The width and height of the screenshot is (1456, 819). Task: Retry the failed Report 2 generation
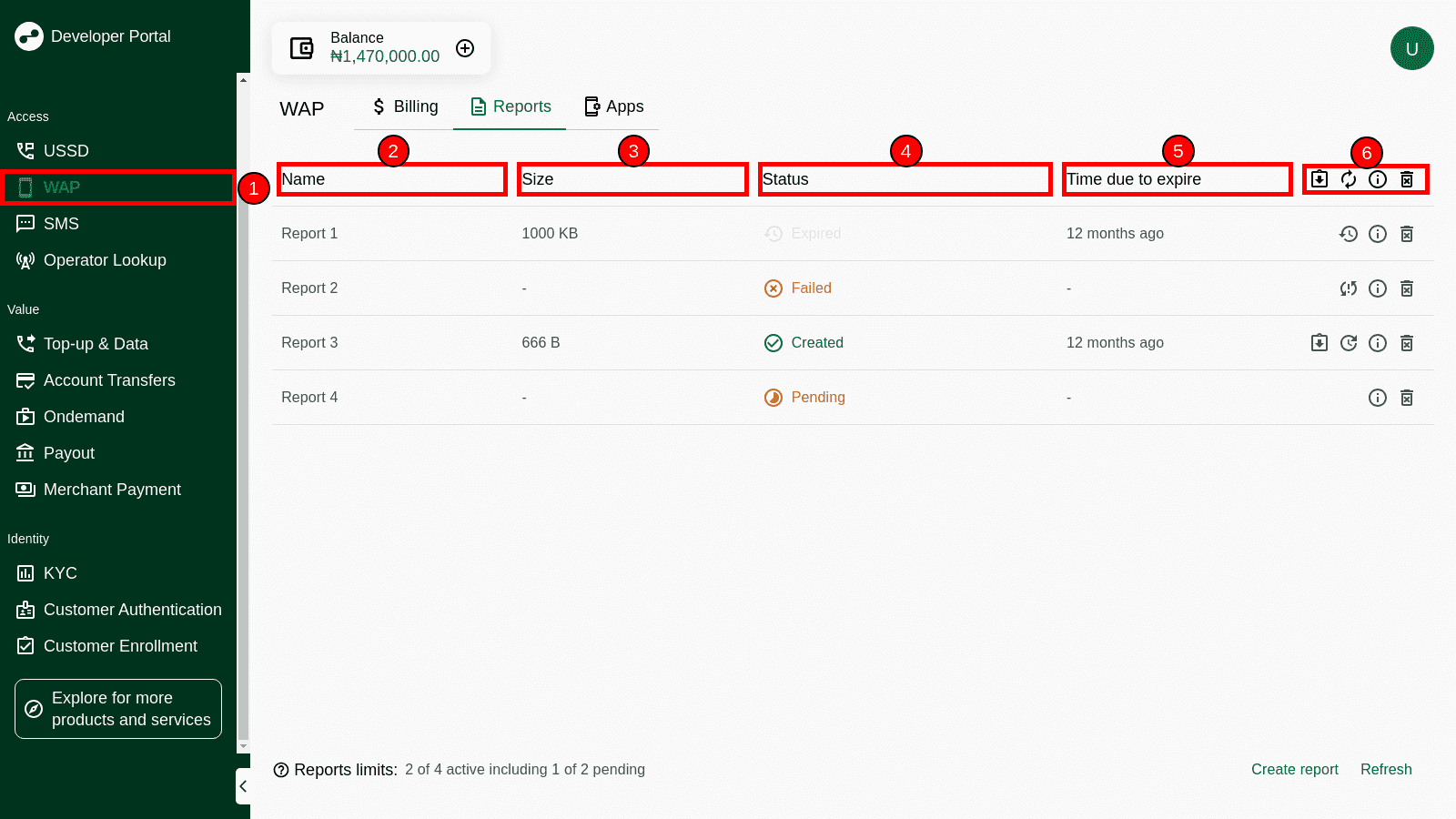(1348, 288)
